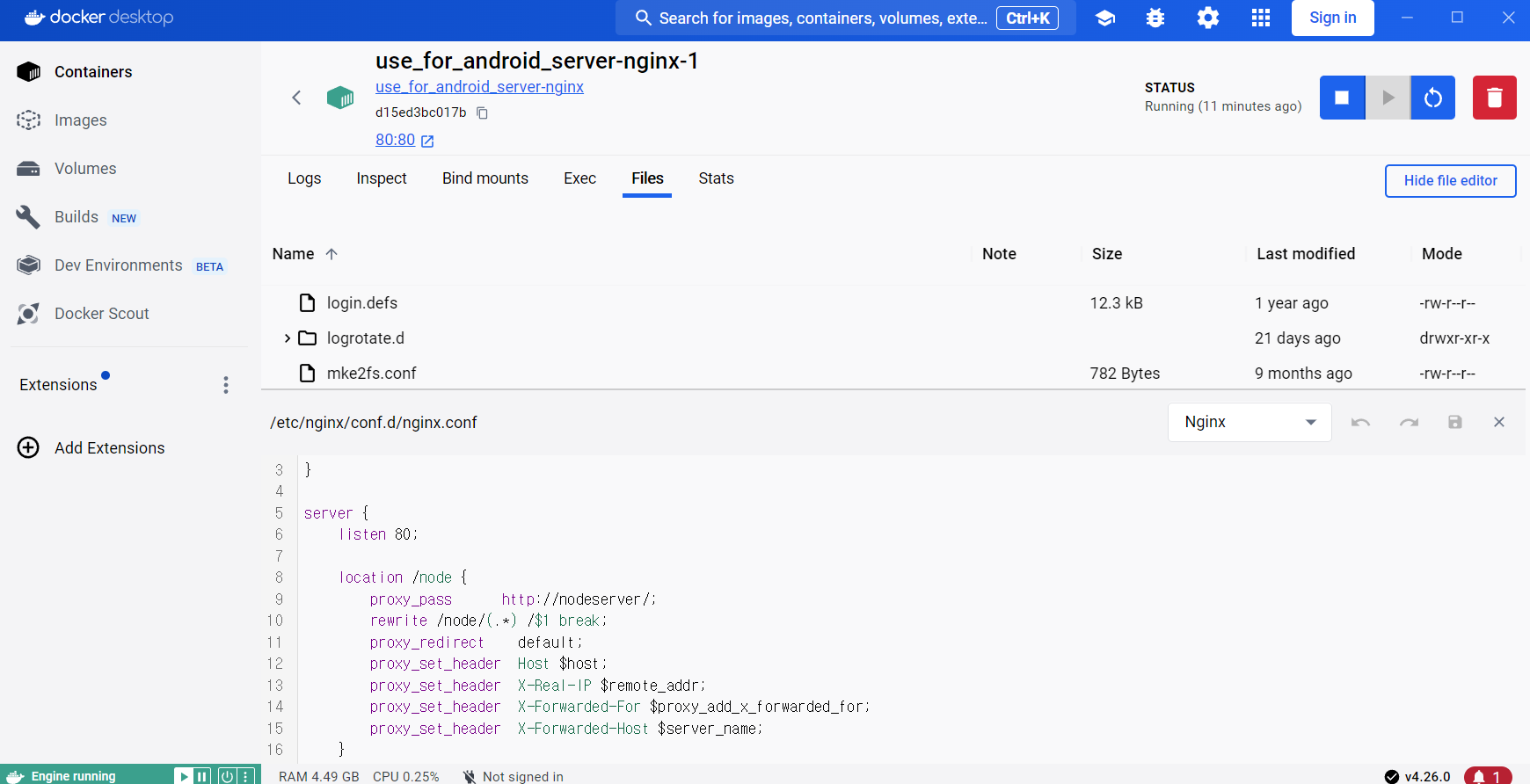This screenshot has width=1530, height=784.
Task: Pause the Docker engine
Action: click(202, 776)
